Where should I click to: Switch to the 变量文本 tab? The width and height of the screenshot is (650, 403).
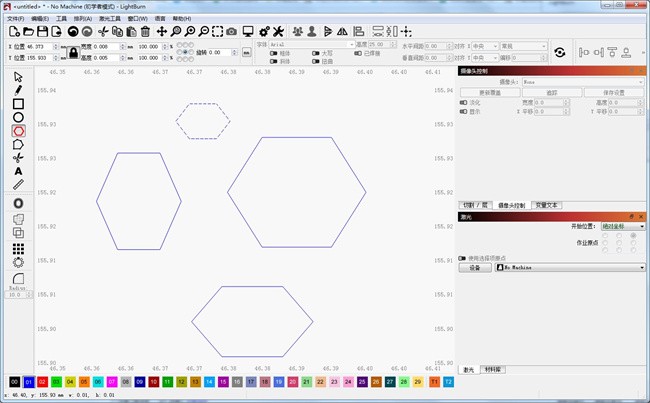pos(547,204)
